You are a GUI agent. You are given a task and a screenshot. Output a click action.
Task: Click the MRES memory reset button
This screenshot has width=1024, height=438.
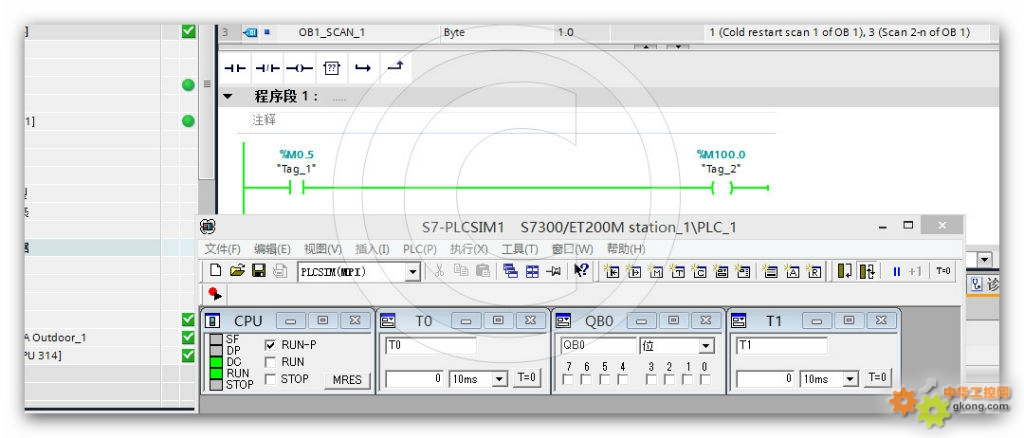coord(347,380)
